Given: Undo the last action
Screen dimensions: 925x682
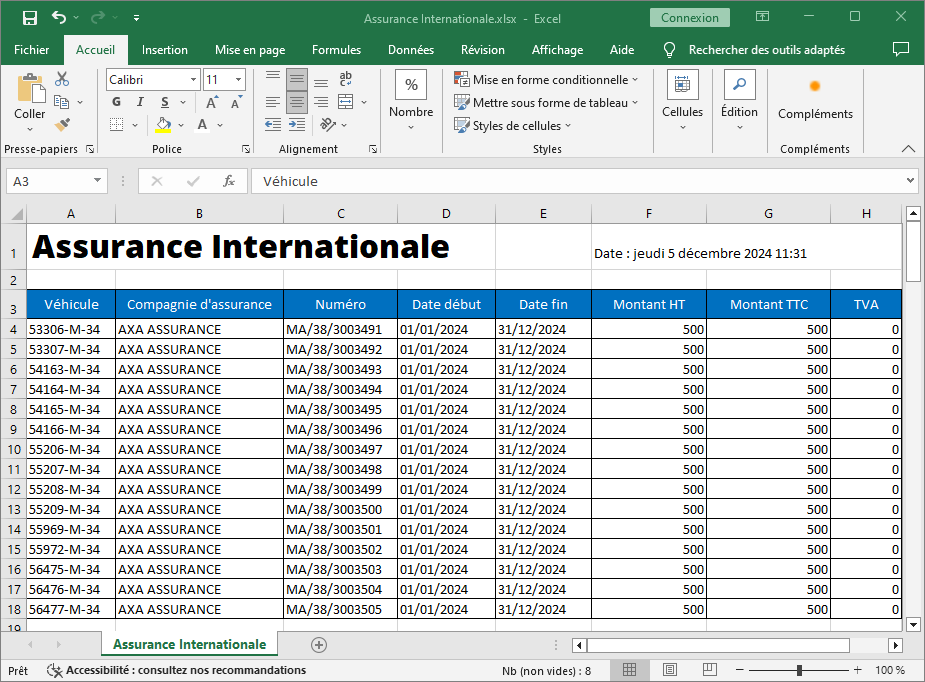Looking at the screenshot, I should point(58,18).
